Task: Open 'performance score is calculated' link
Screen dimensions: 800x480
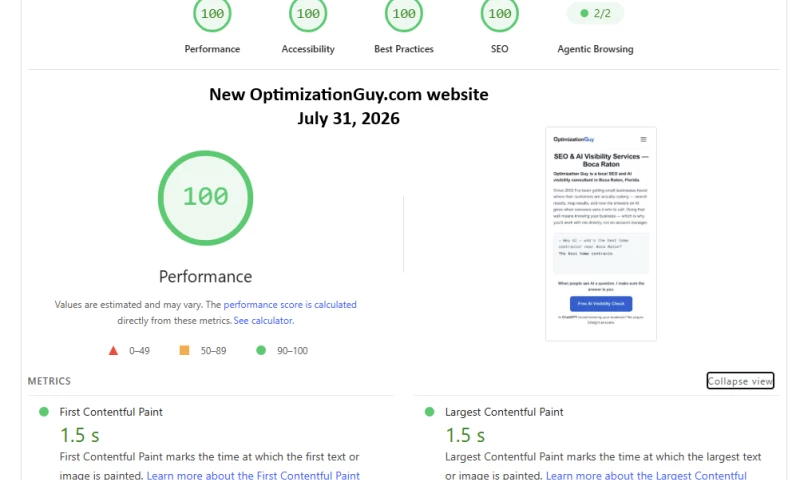Action: coord(290,305)
